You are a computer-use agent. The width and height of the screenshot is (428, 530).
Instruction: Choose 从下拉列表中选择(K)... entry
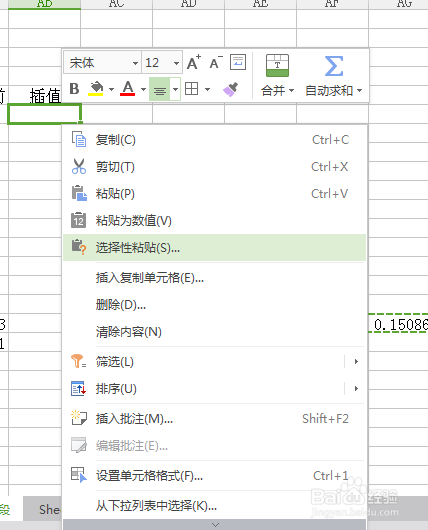[x=214, y=506]
